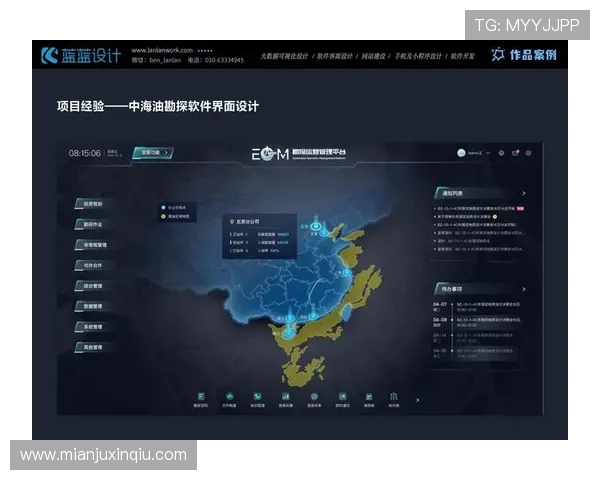This screenshot has width=600, height=480.
Task: Toggle the yellow map legend item
Action: tap(163, 215)
